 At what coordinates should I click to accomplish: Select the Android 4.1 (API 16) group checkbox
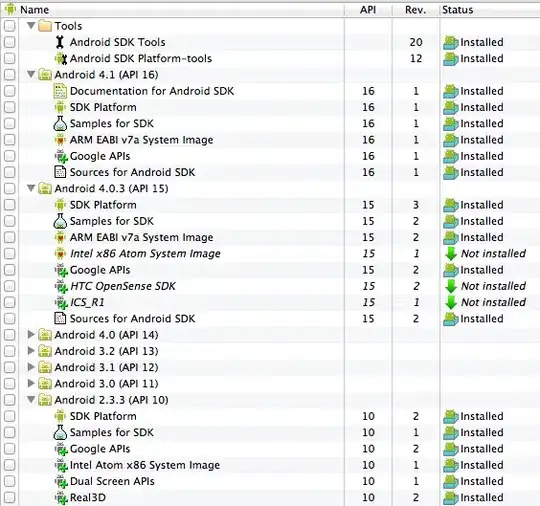click(10, 75)
